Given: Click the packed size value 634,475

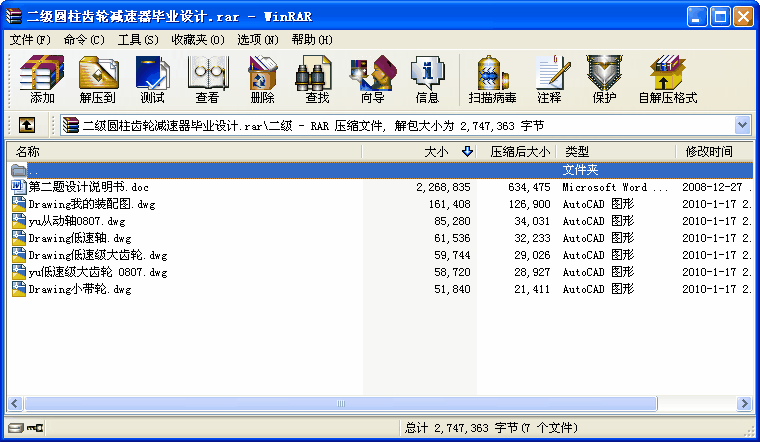Looking at the screenshot, I should click(529, 187).
